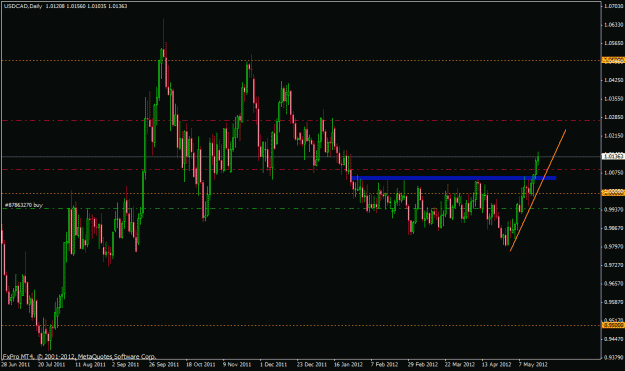Click the 0.96570 price axis label

pos(614,284)
